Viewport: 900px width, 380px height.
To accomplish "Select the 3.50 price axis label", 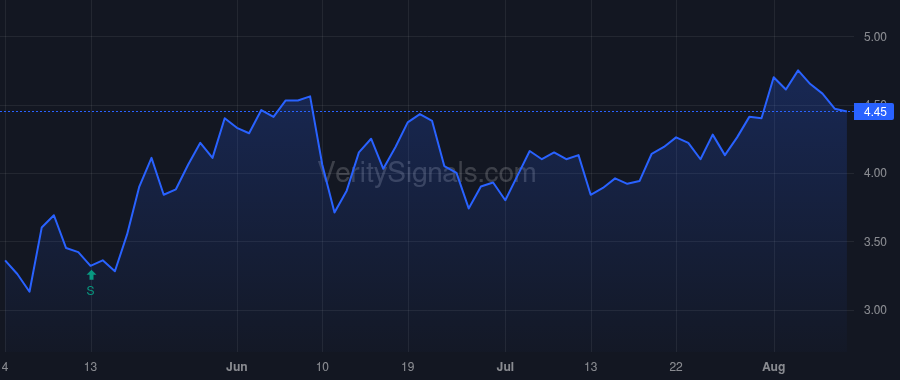I will pyautogui.click(x=875, y=242).
